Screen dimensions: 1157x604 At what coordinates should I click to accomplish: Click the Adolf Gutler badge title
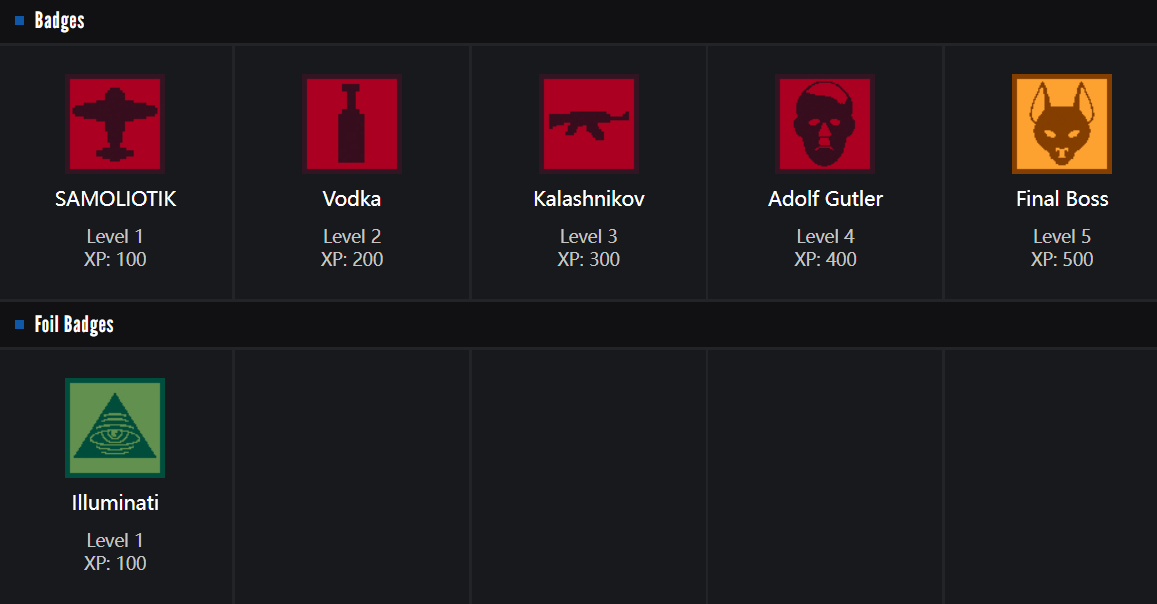(x=825, y=199)
